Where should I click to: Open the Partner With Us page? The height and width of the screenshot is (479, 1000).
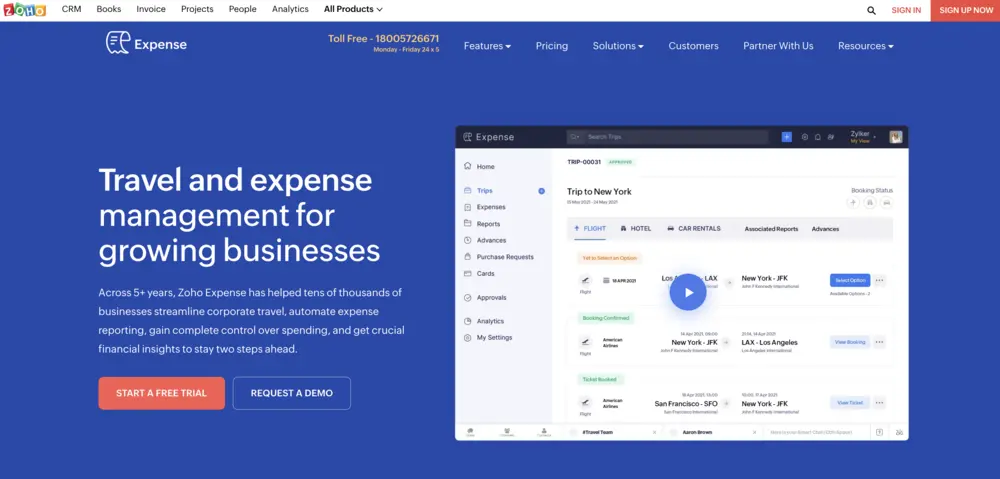(x=778, y=46)
